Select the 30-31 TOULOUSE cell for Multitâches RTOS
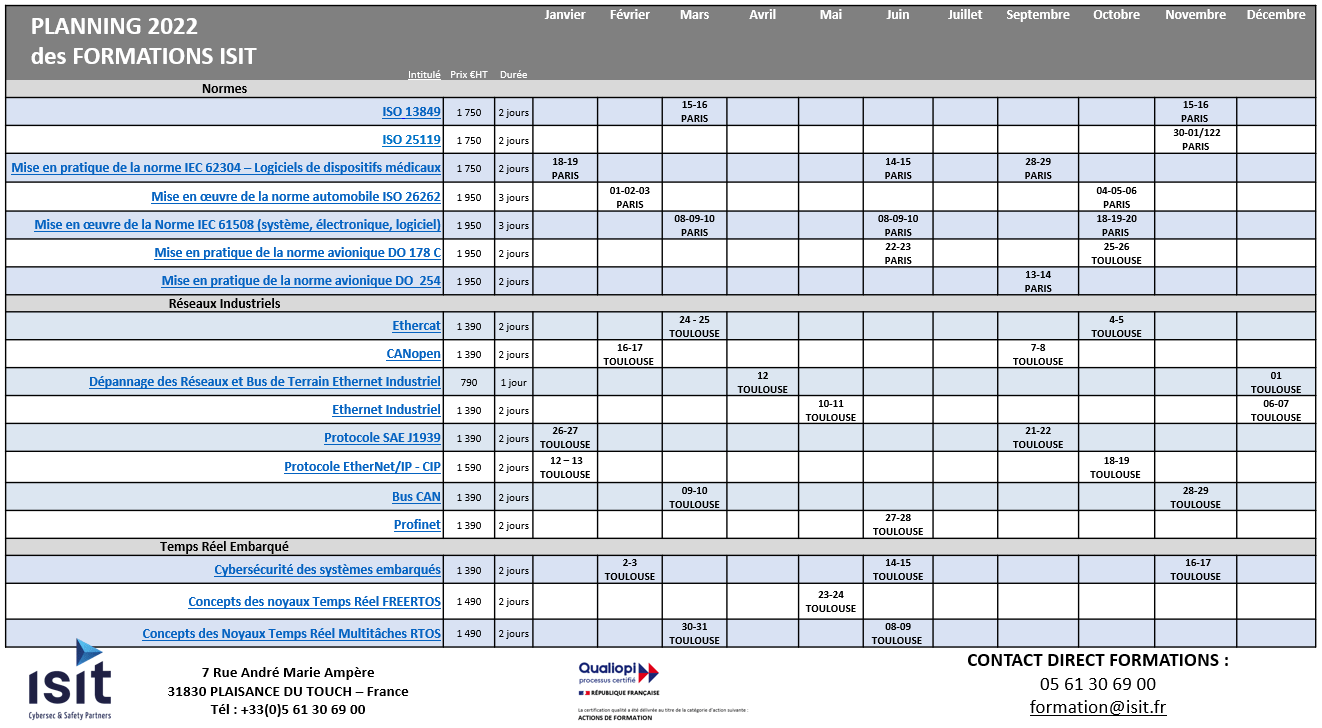 click(694, 634)
